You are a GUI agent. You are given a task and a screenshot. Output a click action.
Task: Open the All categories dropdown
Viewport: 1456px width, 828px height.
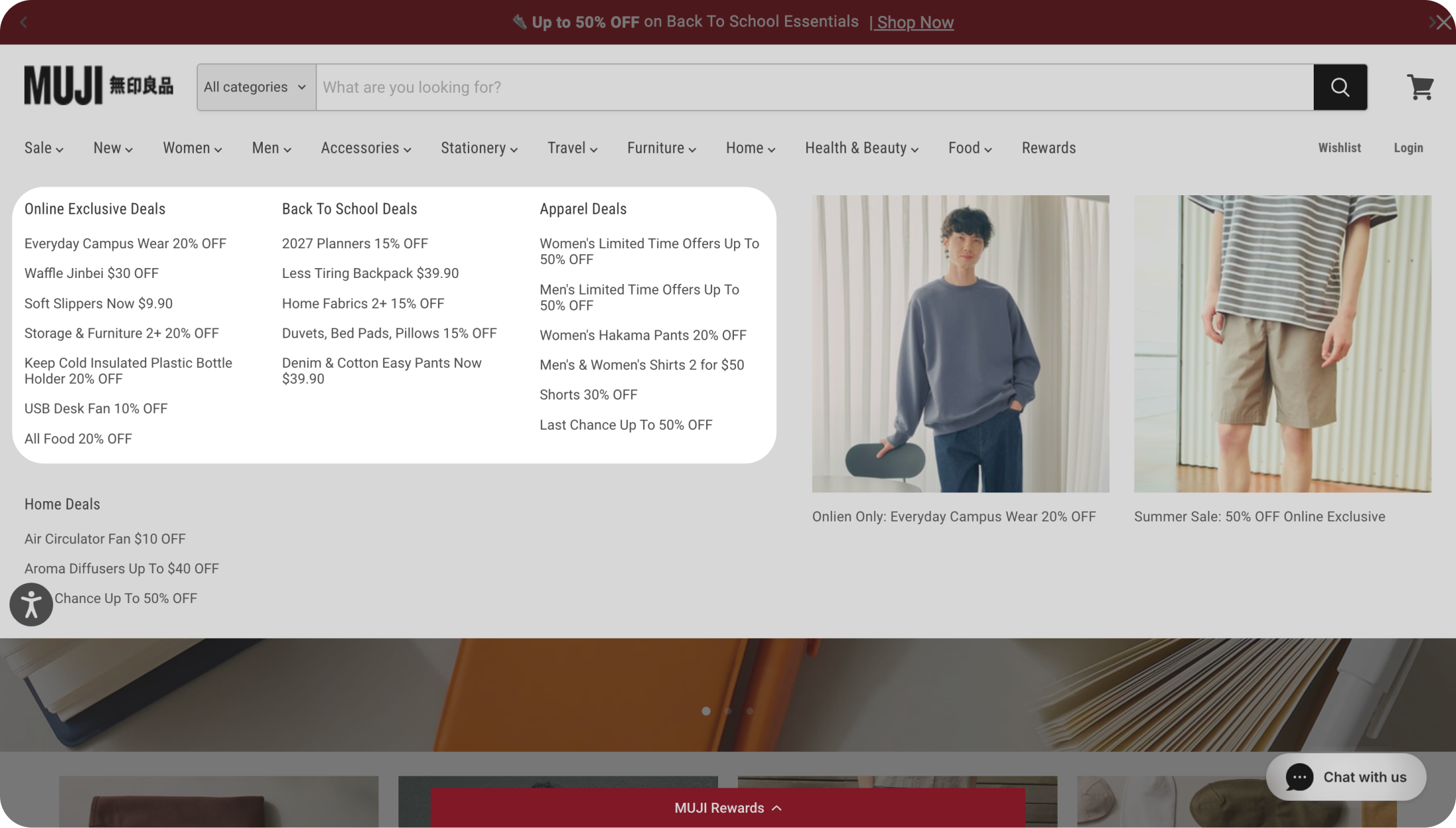(x=256, y=87)
